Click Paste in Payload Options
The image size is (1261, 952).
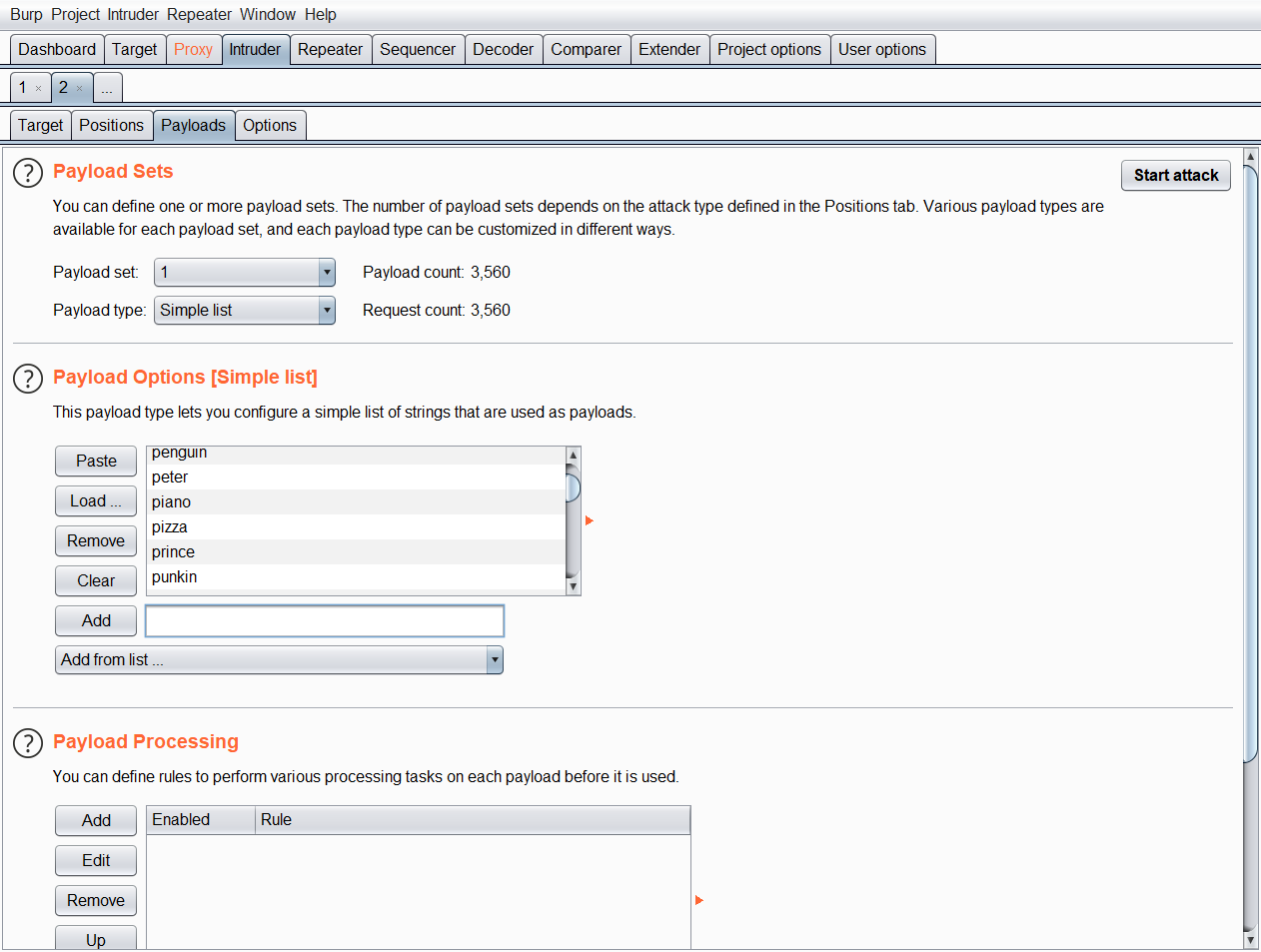coord(96,462)
